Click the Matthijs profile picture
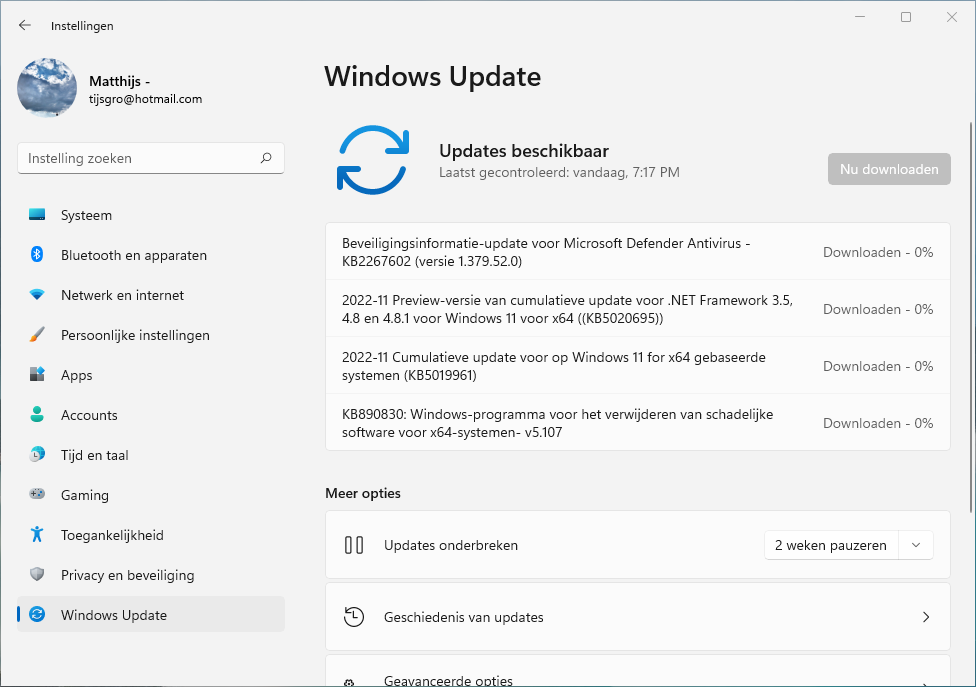The image size is (976, 687). point(47,88)
